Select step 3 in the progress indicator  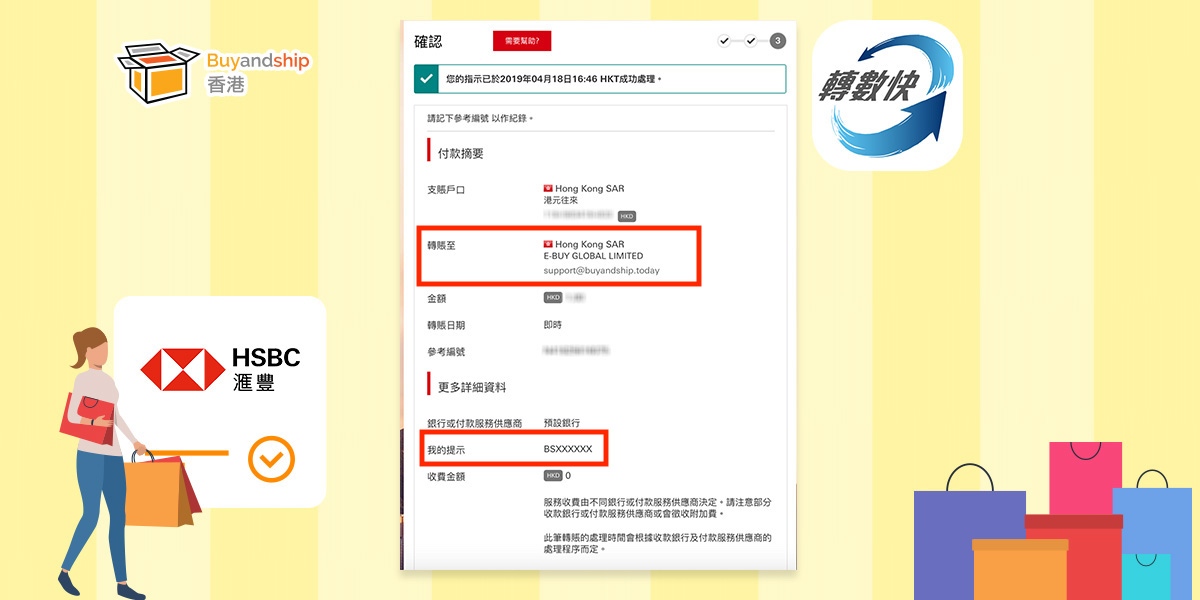(x=777, y=41)
